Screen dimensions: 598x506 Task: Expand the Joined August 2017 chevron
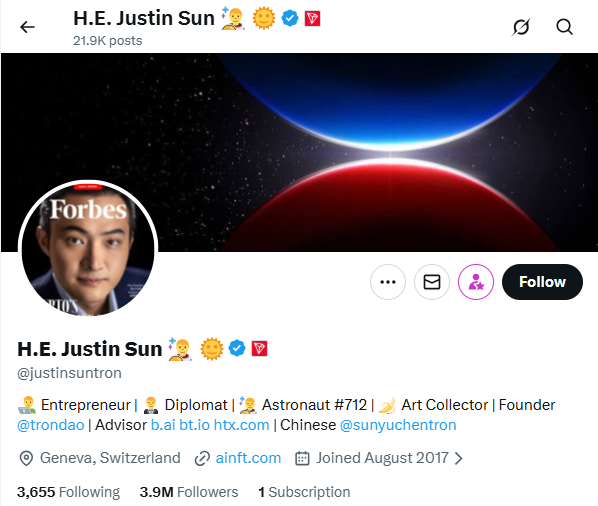[x=459, y=458]
